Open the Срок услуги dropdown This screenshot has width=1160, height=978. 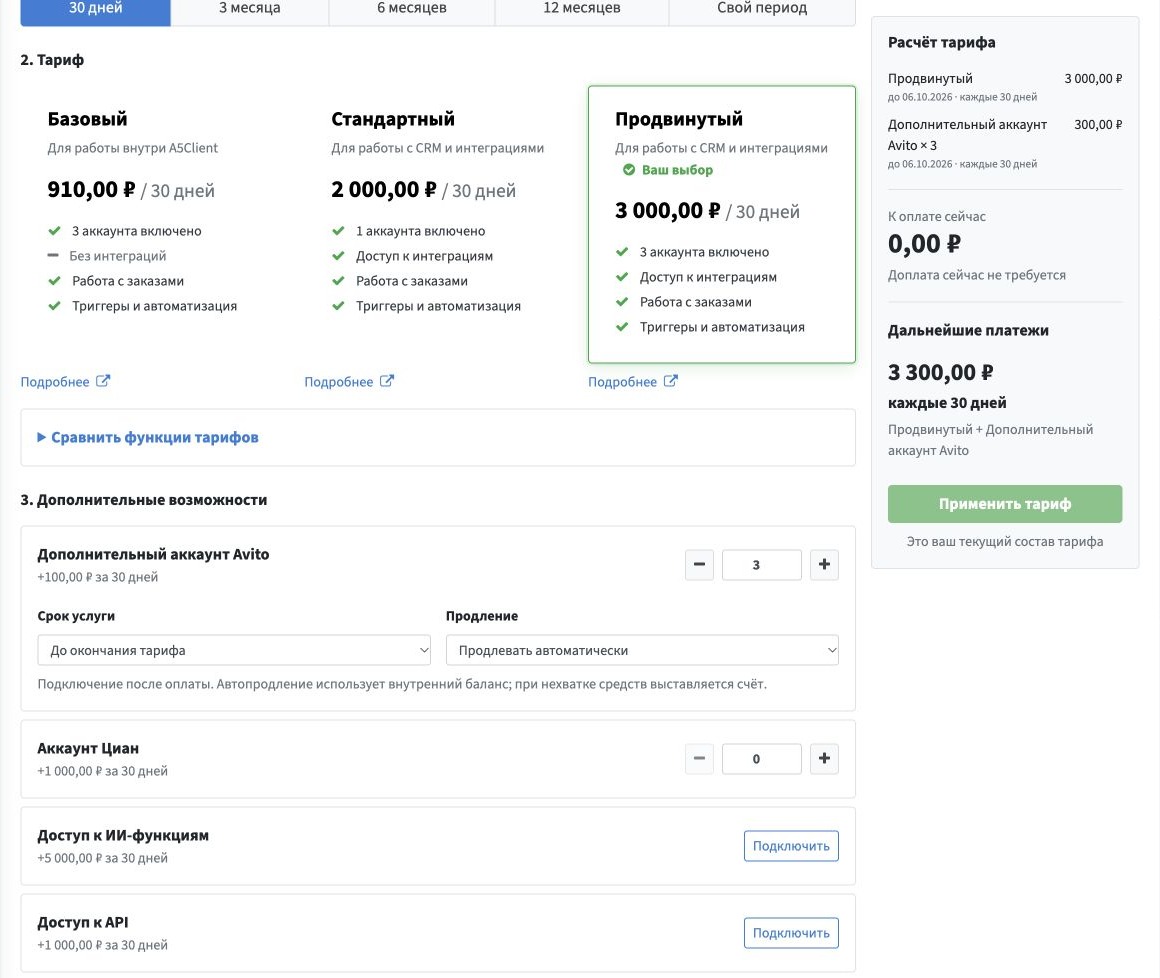(x=234, y=650)
